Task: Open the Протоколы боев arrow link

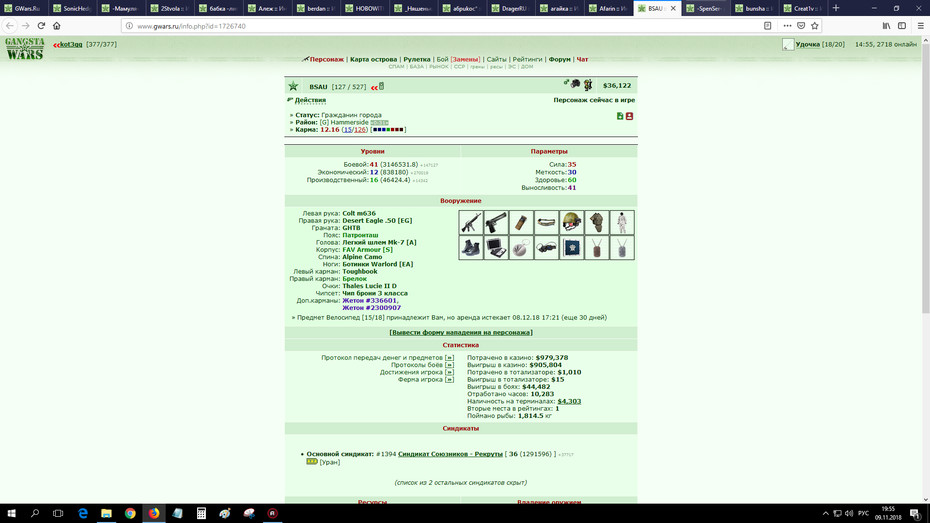Action: pyautogui.click(x=450, y=365)
